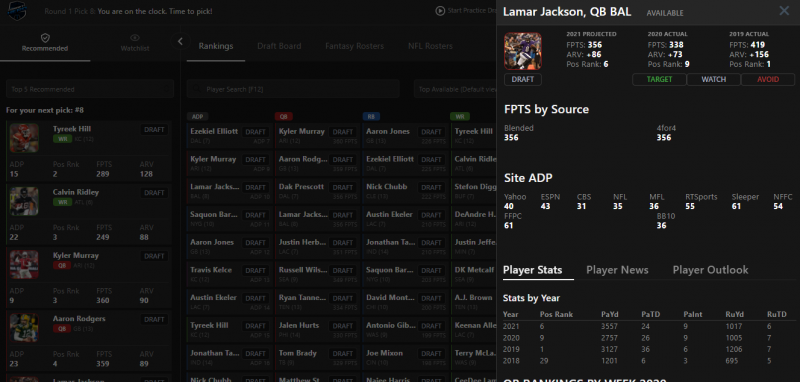Click the PaYd column header
800x382 pixels.
click(611, 315)
